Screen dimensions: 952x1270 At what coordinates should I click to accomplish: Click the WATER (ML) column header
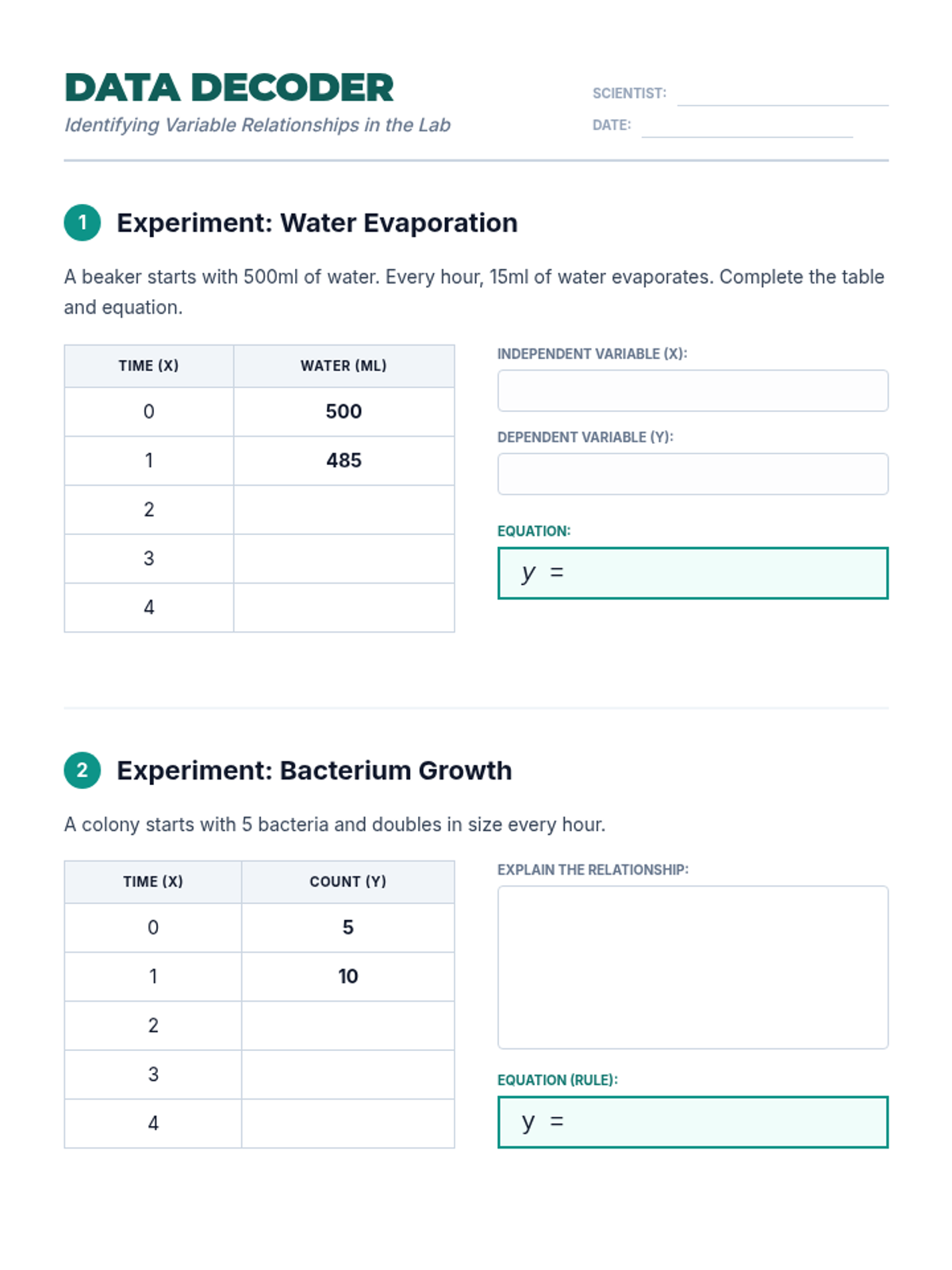click(x=344, y=366)
